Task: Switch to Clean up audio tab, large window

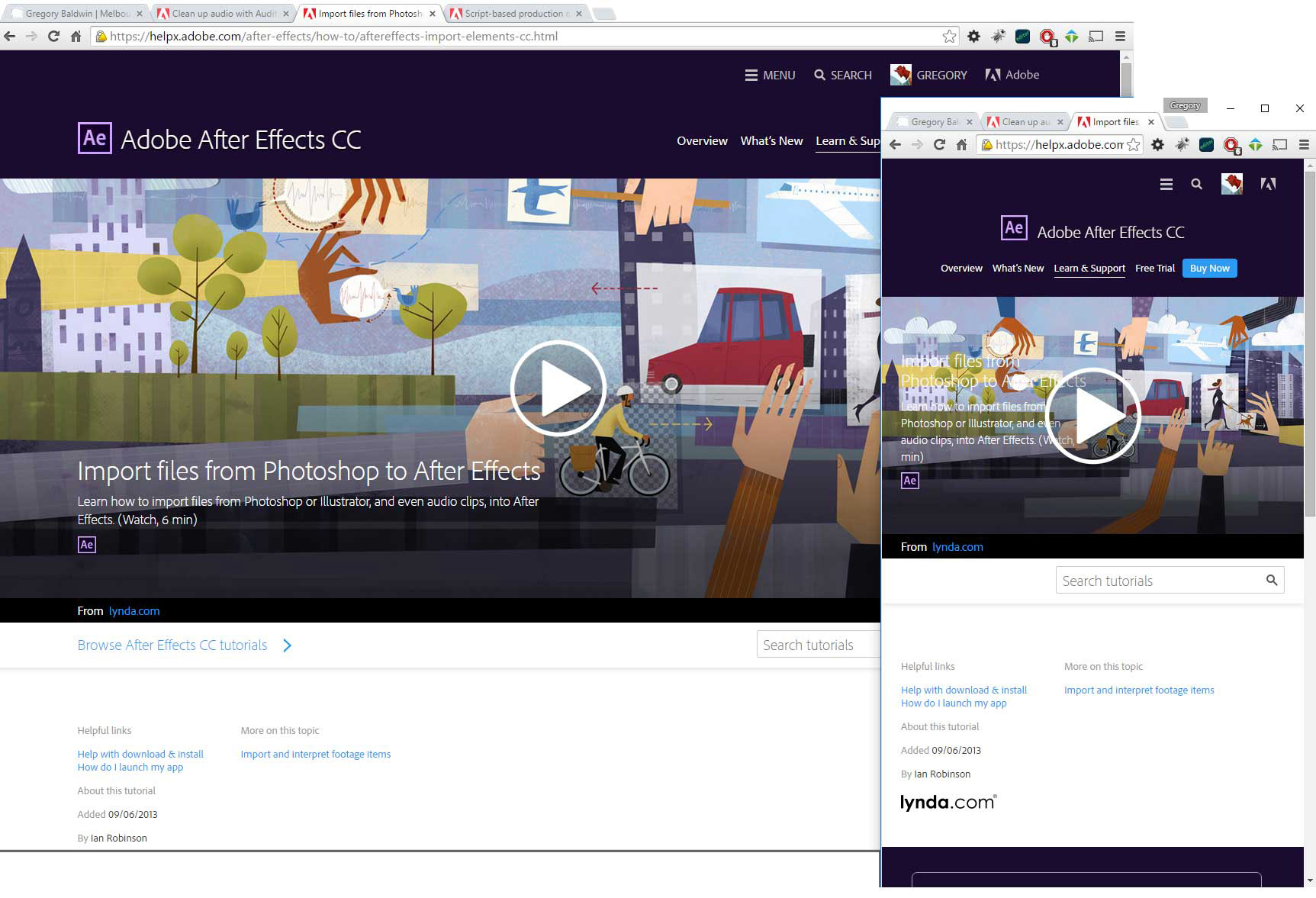Action: coord(222,13)
